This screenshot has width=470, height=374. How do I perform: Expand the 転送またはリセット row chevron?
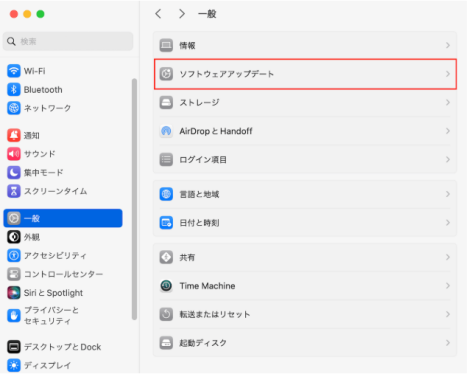point(448,314)
